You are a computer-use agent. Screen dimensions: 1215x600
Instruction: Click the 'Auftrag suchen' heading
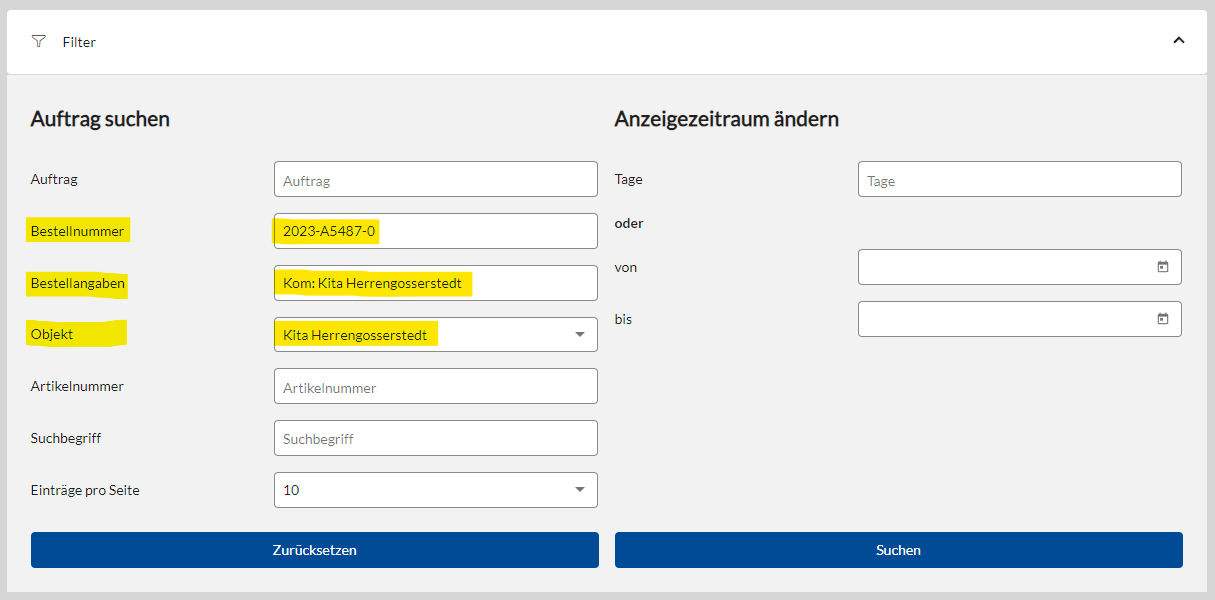click(100, 119)
